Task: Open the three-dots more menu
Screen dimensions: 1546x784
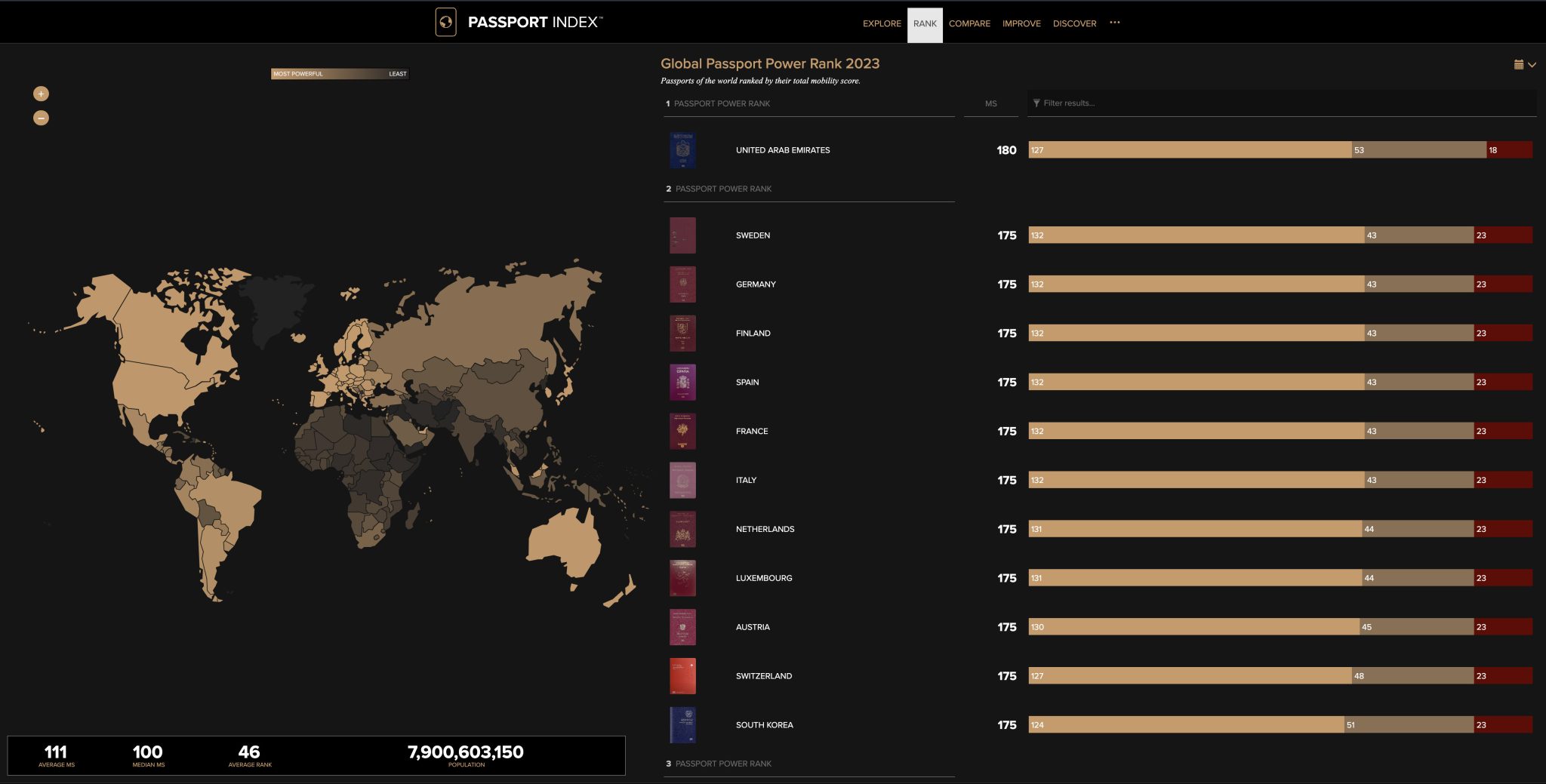Action: pos(1115,23)
